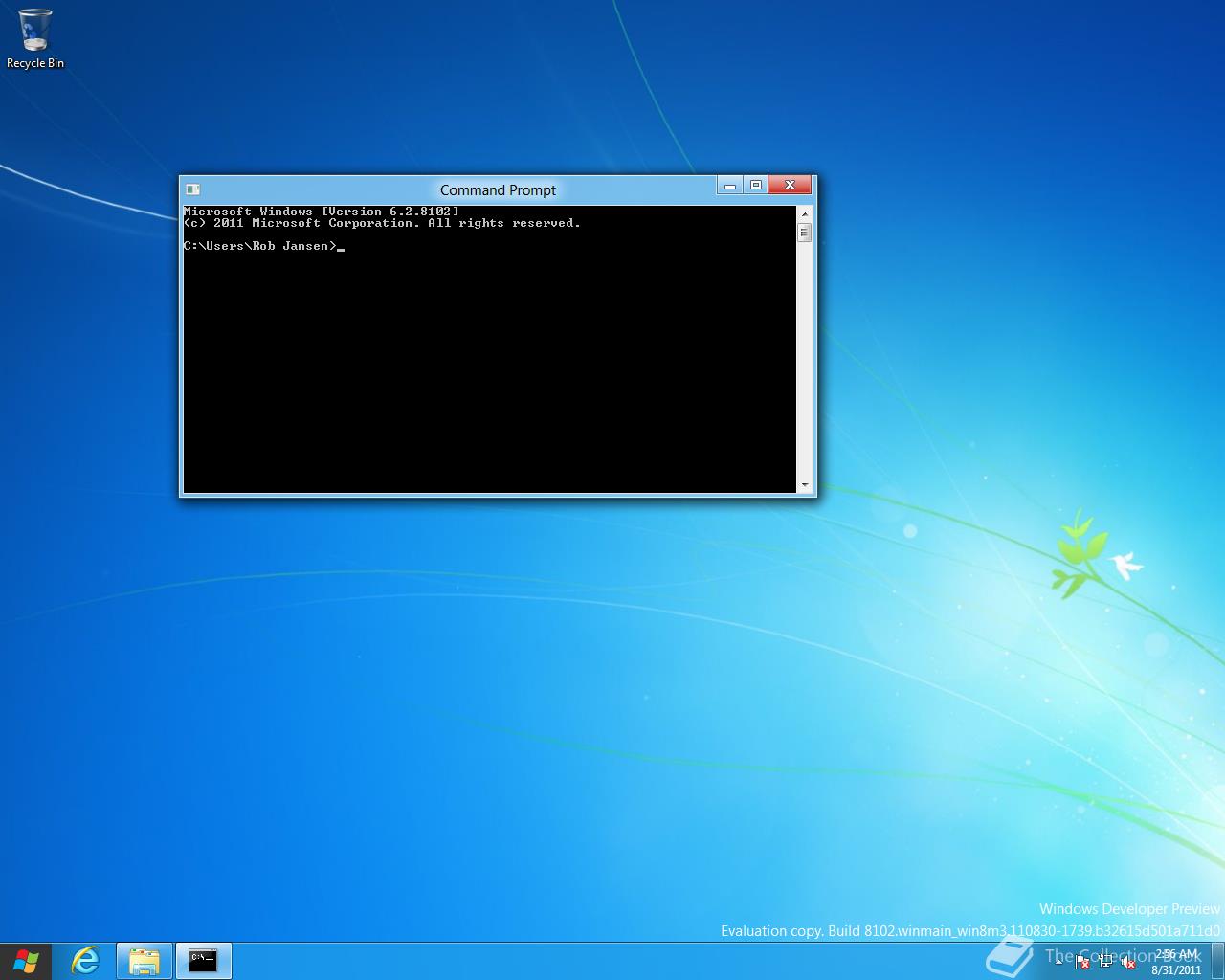The height and width of the screenshot is (980, 1225).
Task: Close the Command Prompt window
Action: click(x=791, y=186)
